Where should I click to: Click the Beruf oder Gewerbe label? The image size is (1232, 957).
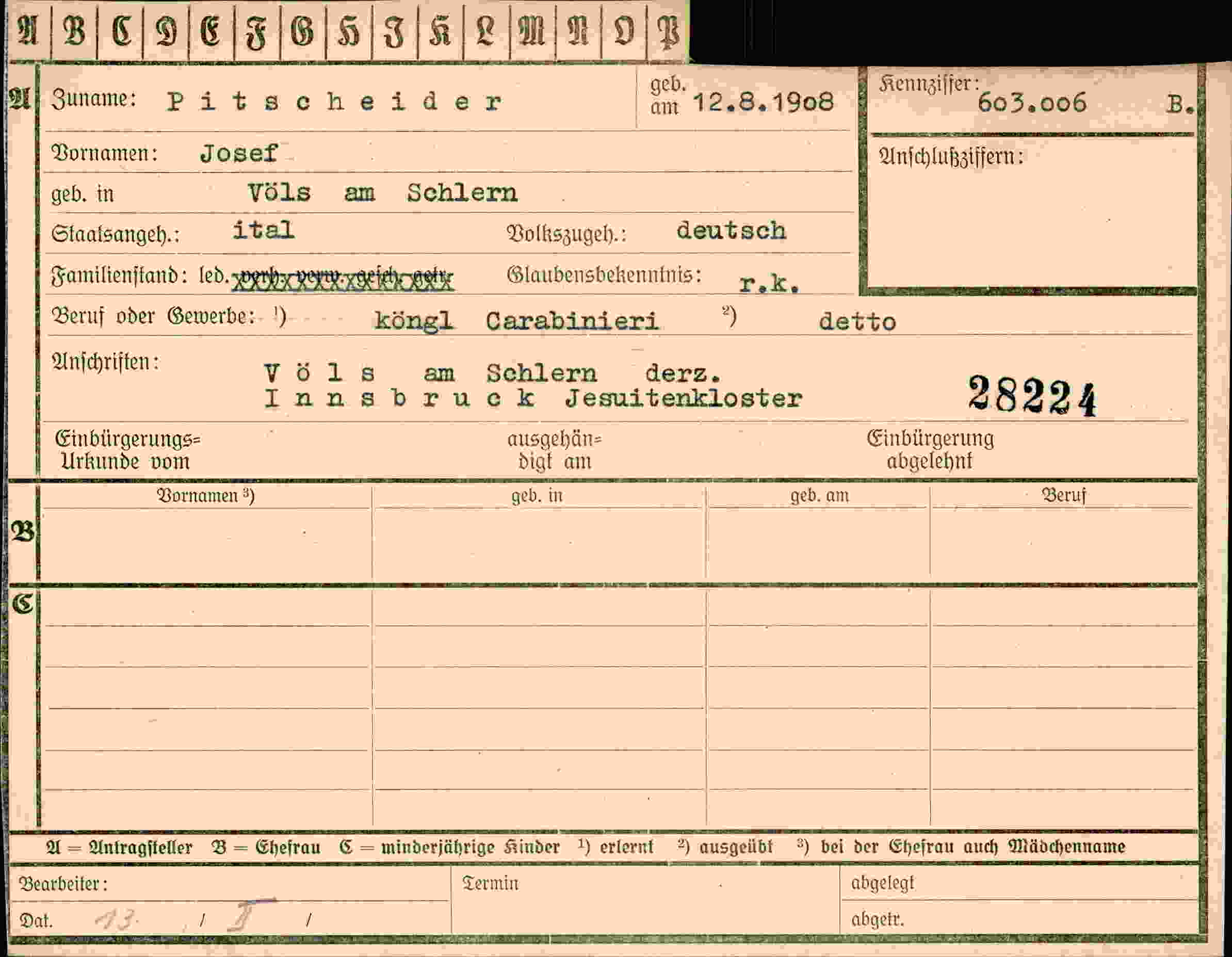[x=153, y=316]
